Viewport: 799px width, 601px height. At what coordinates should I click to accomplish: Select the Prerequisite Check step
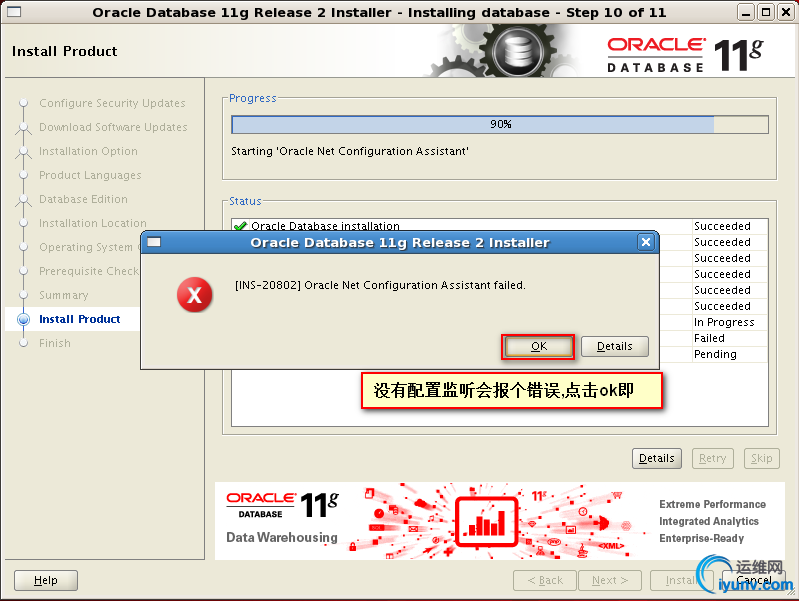(x=89, y=271)
